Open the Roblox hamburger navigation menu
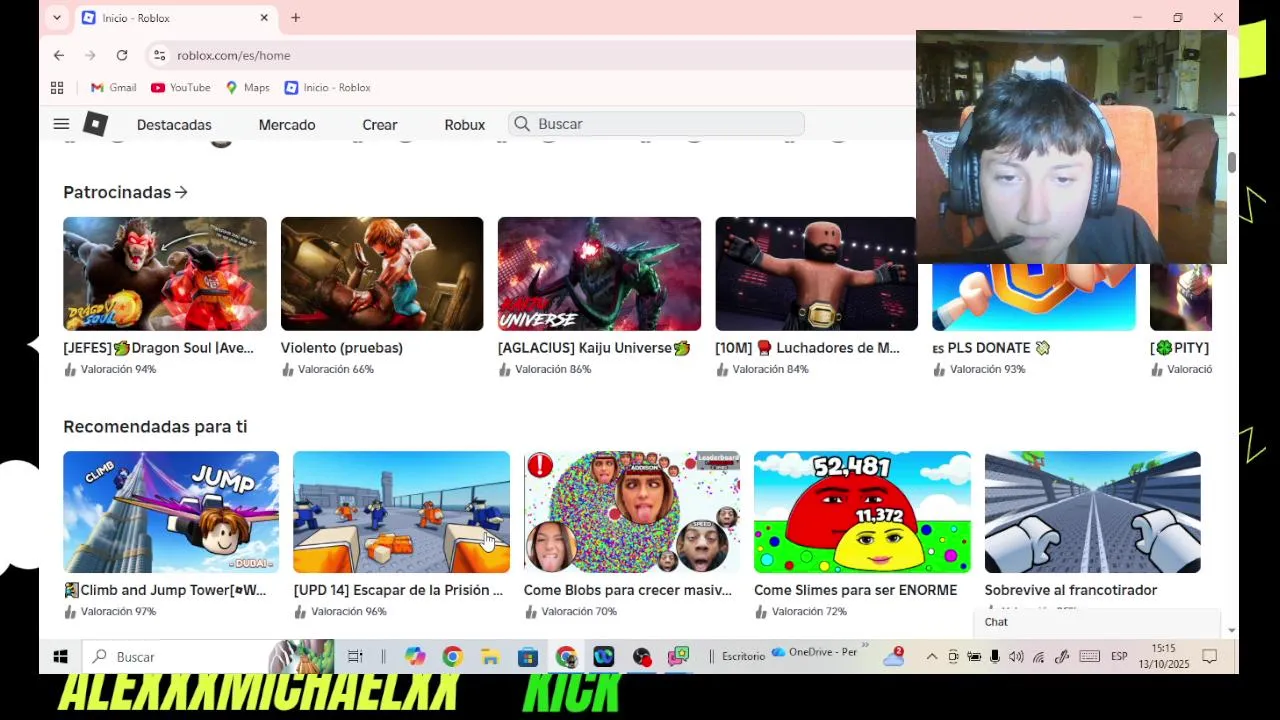 pos(61,124)
